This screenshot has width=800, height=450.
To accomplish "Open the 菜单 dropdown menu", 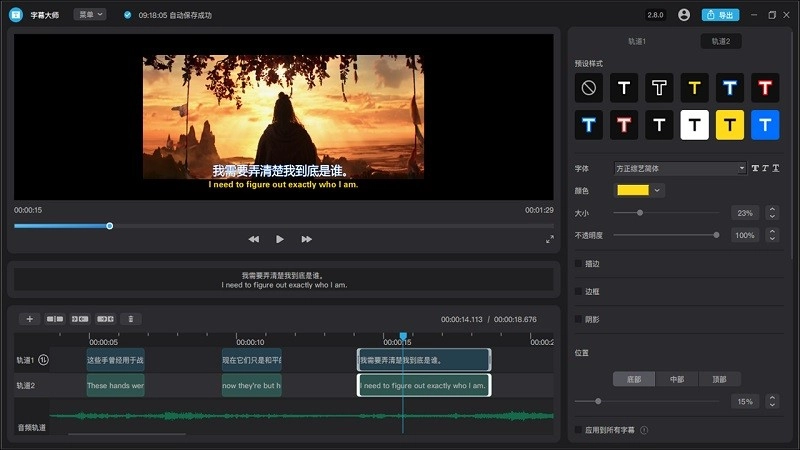I will coord(89,15).
